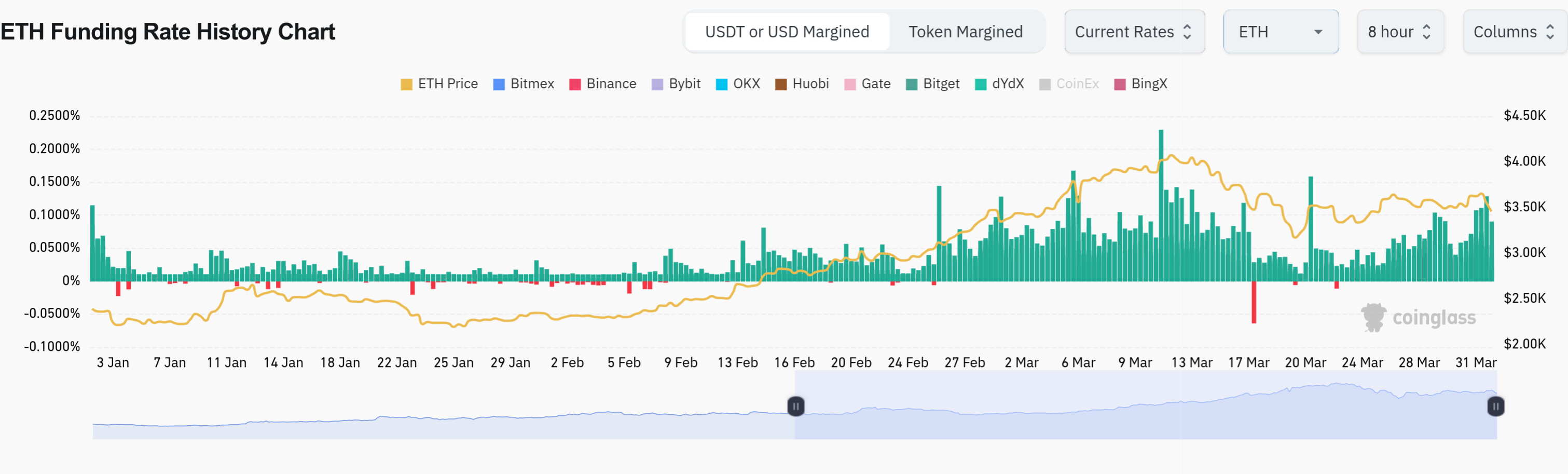The image size is (1568, 474).
Task: Open the ETH coin selector dropdown
Action: click(x=1280, y=32)
